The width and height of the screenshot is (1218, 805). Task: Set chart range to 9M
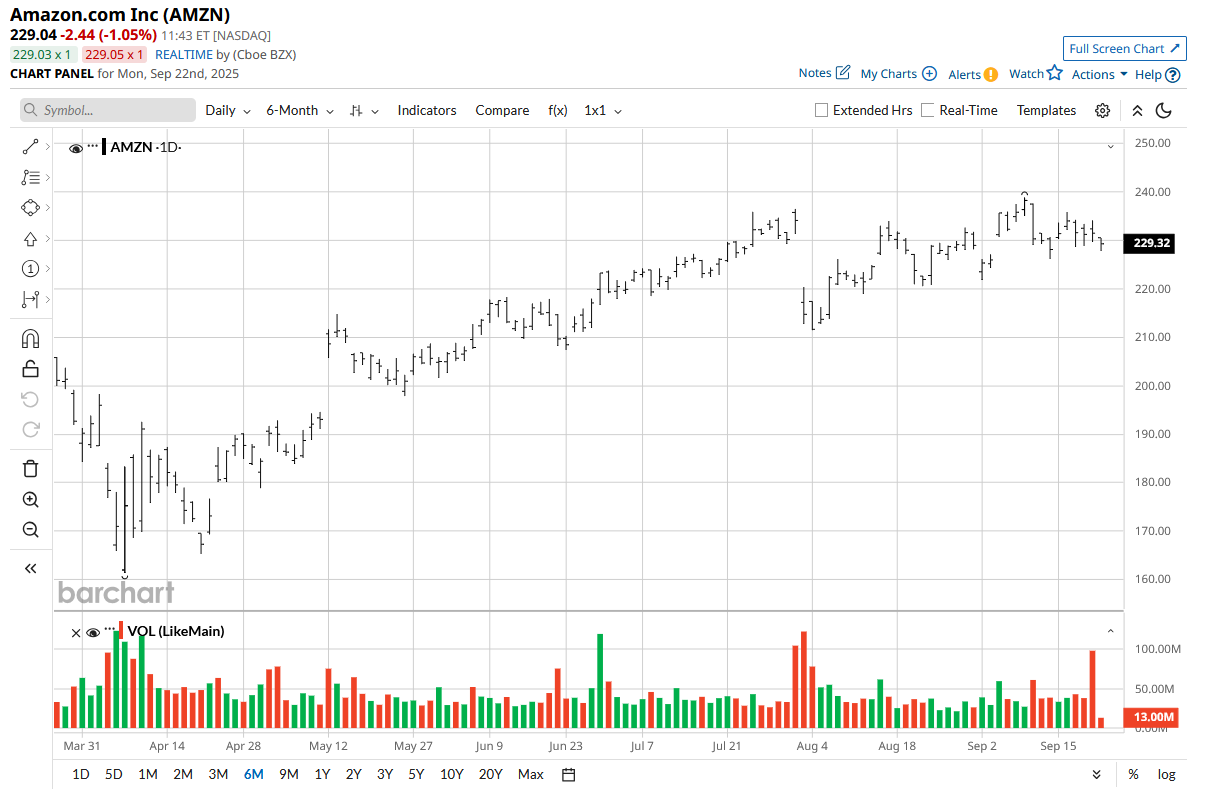289,775
